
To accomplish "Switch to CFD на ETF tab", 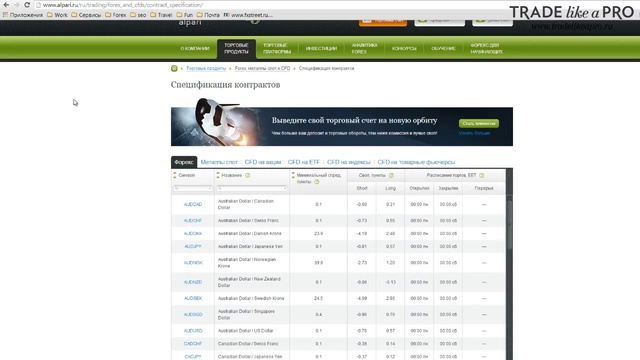I will click(x=304, y=162).
